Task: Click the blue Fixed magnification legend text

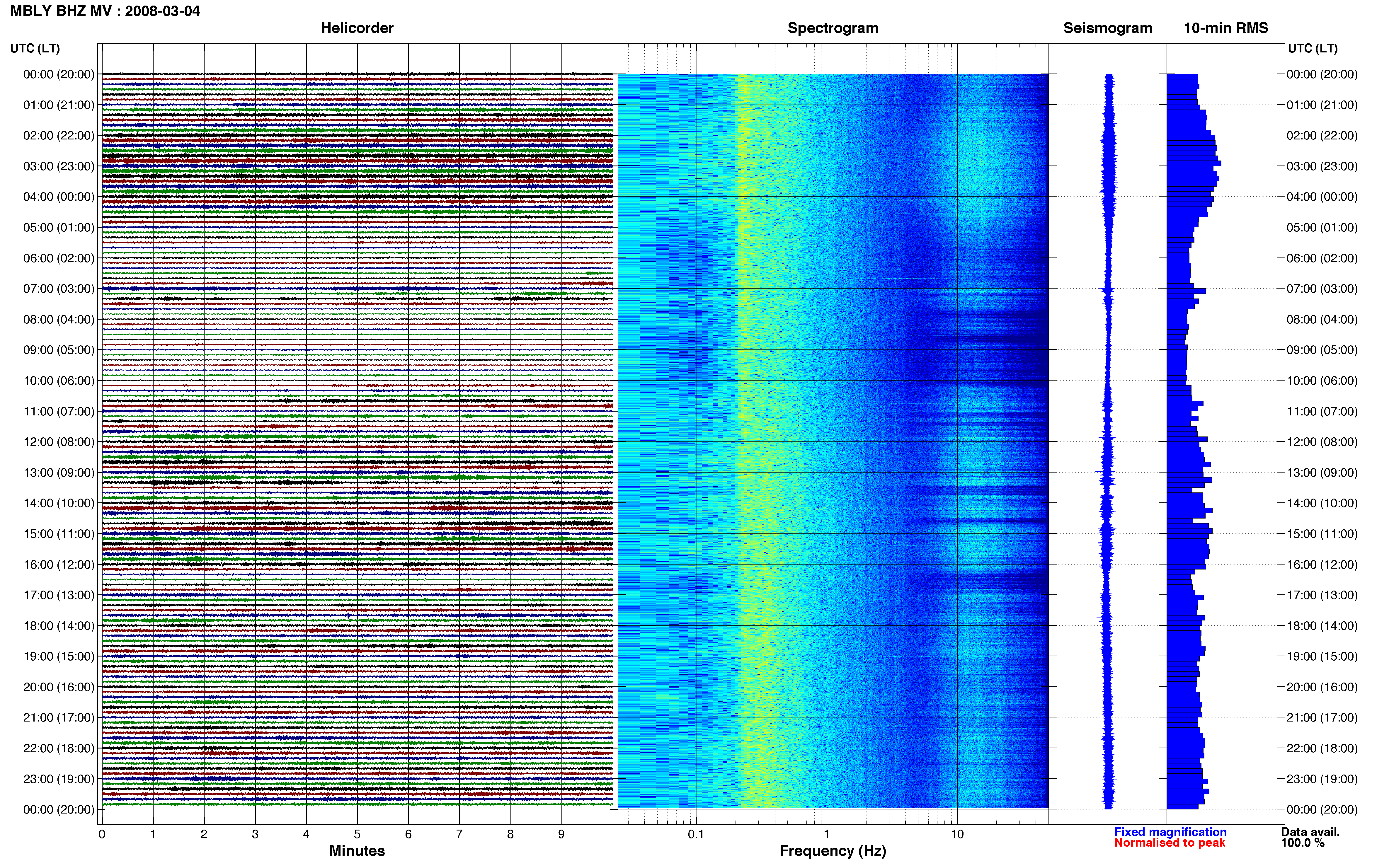Action: point(1170,833)
